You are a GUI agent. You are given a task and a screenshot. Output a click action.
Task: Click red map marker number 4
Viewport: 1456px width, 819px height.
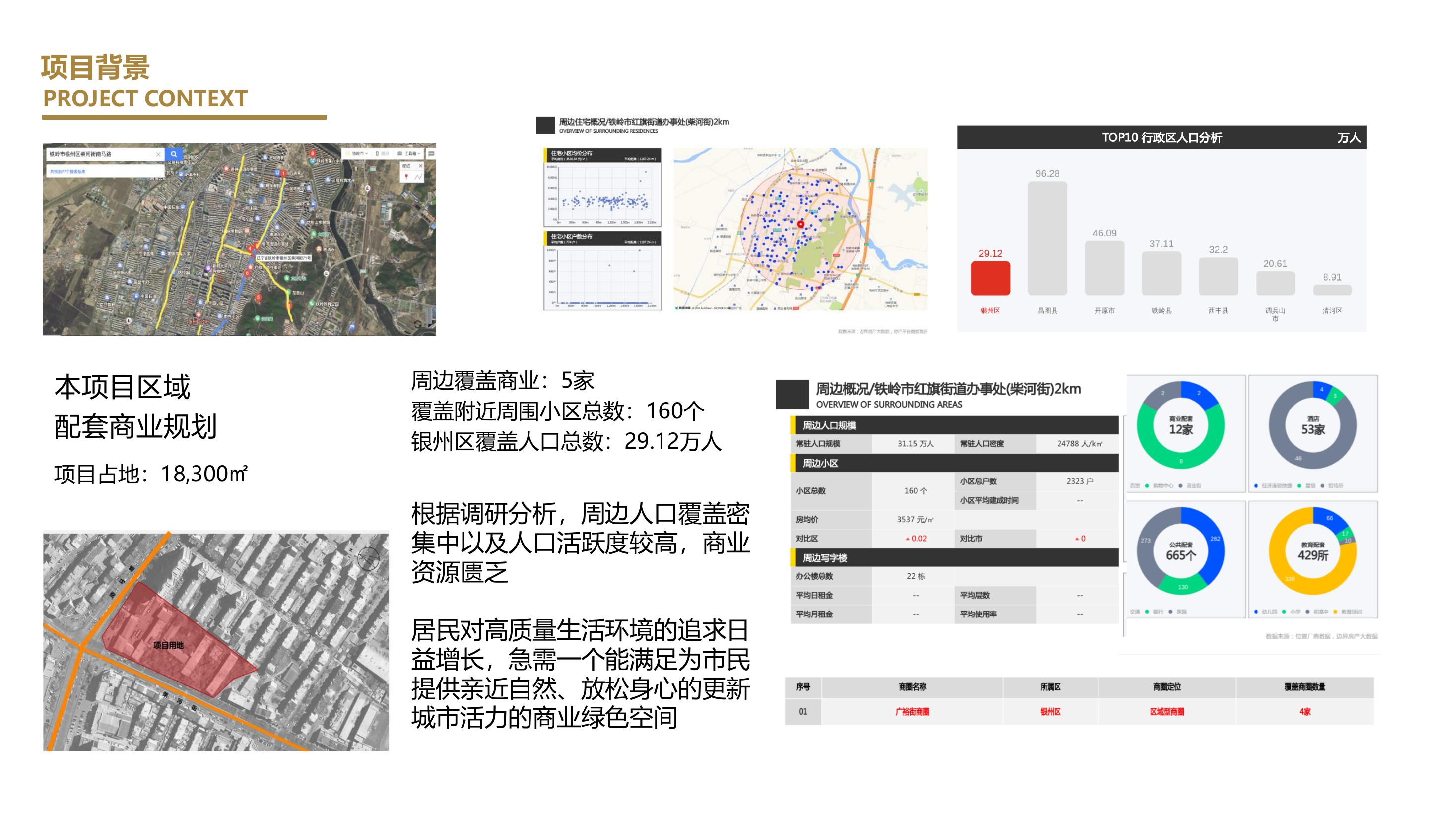250,249
